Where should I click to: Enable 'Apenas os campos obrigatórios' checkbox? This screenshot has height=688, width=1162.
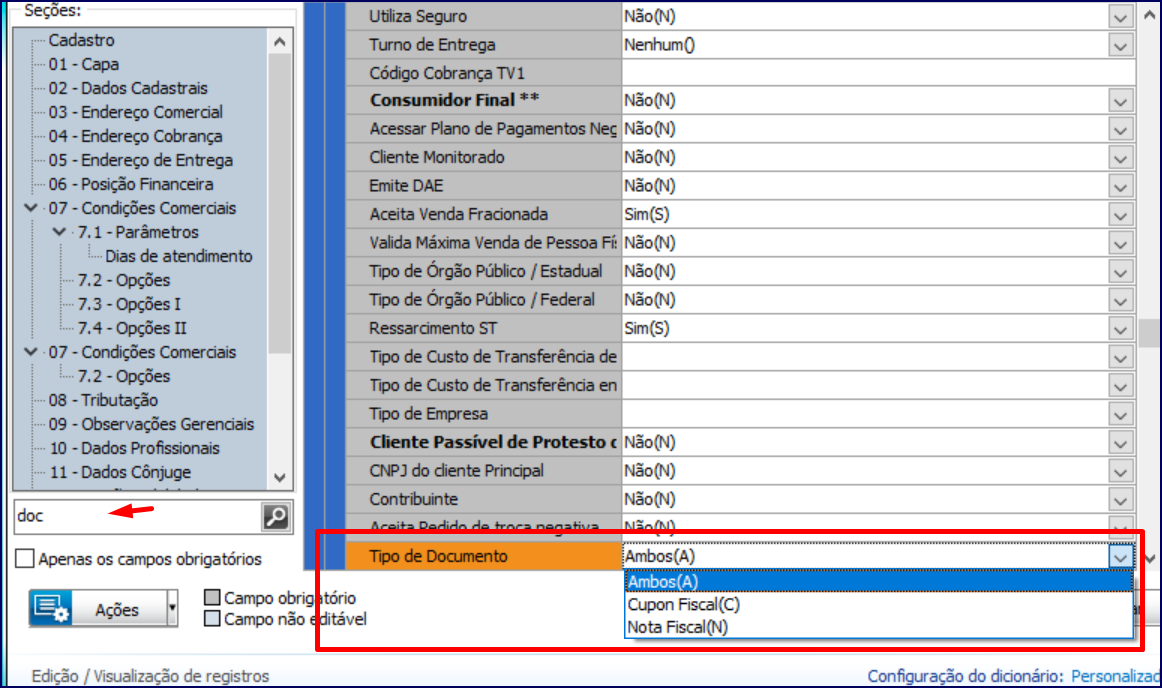[x=24, y=558]
